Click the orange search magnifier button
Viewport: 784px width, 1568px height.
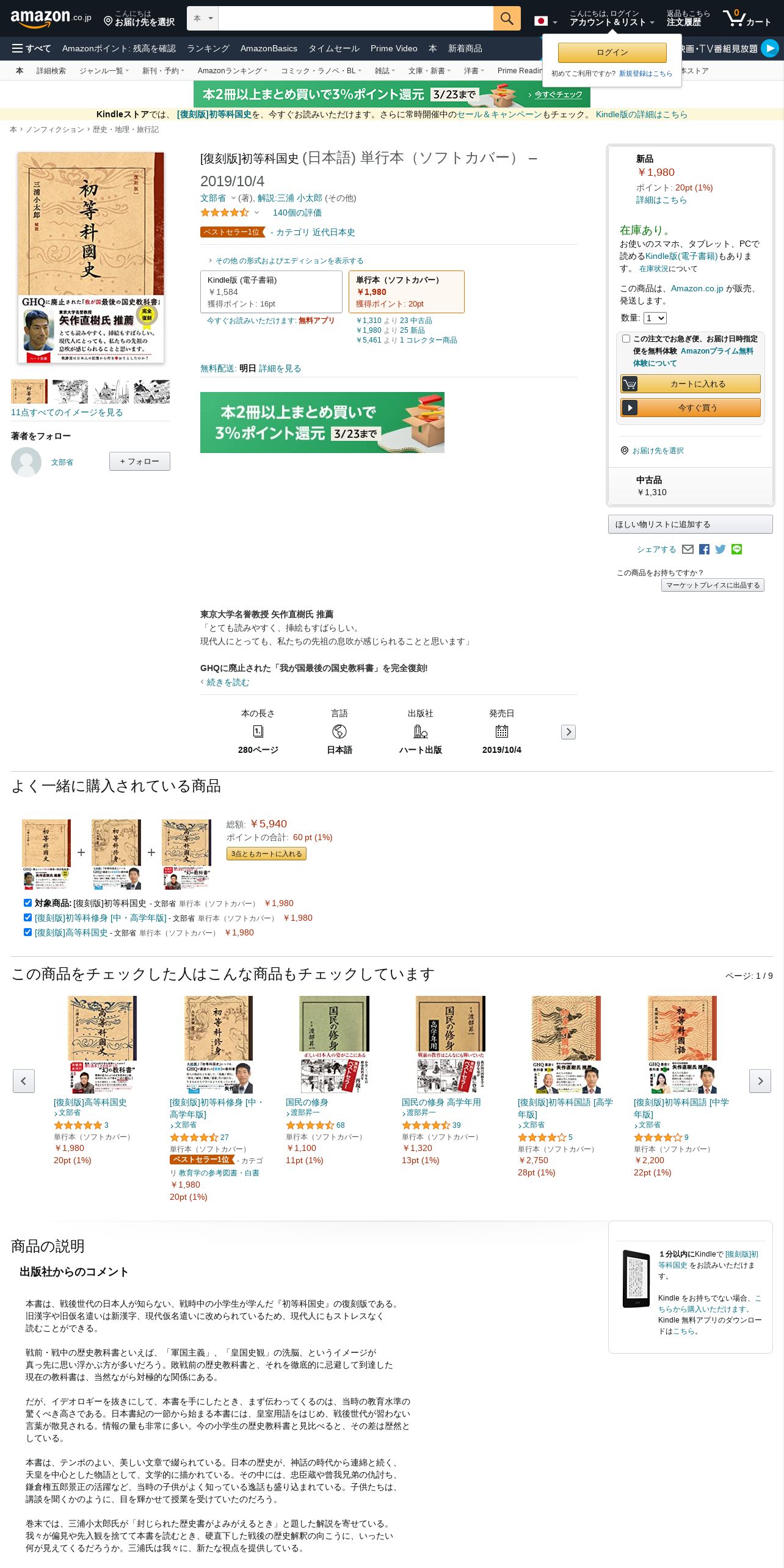pyautogui.click(x=507, y=18)
